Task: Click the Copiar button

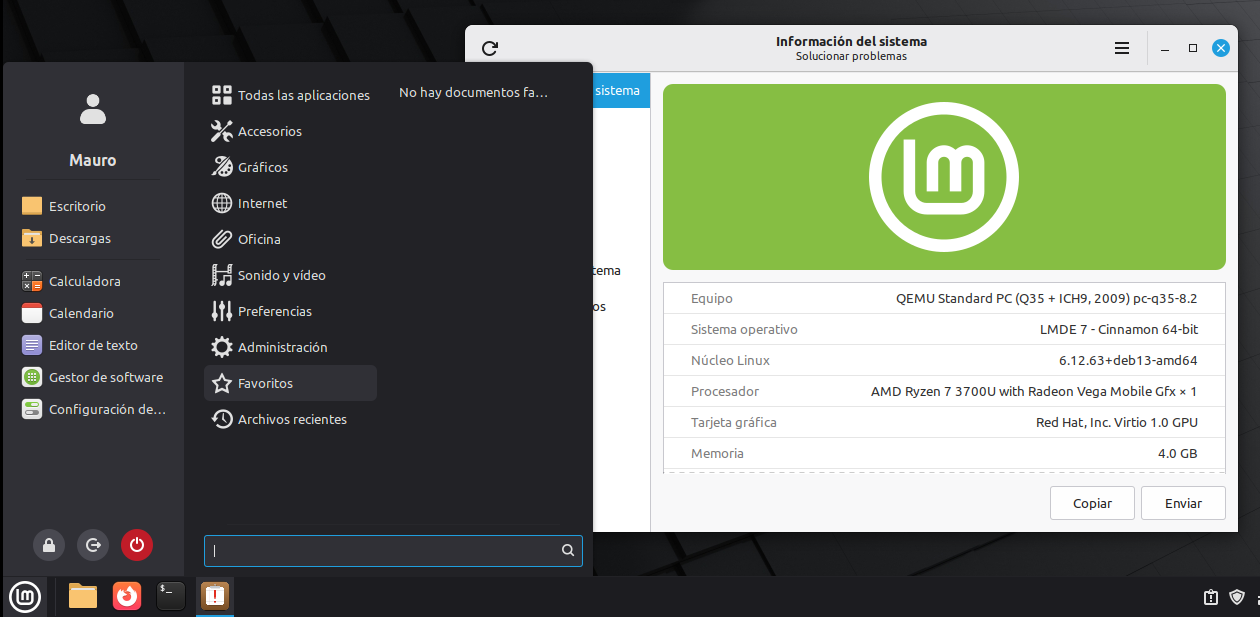Action: [x=1092, y=503]
